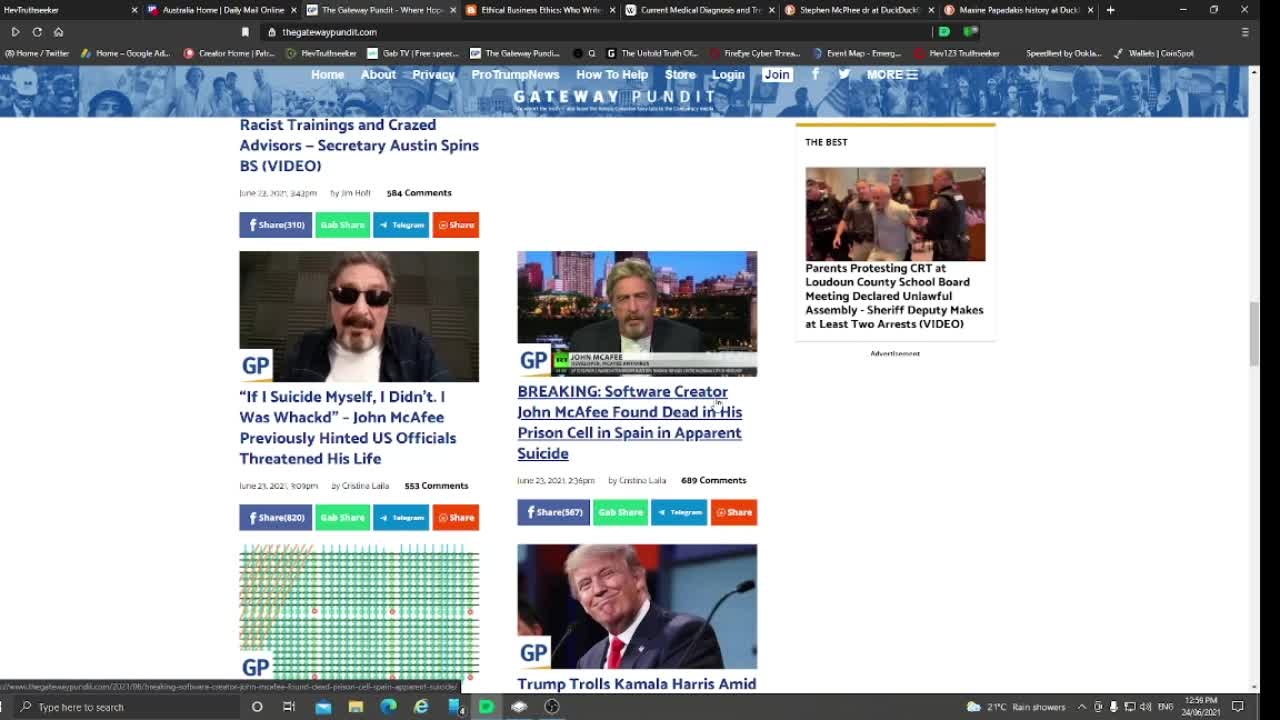
Task: Open Secretary Austin Spins BS article headline
Action: pyautogui.click(x=359, y=145)
